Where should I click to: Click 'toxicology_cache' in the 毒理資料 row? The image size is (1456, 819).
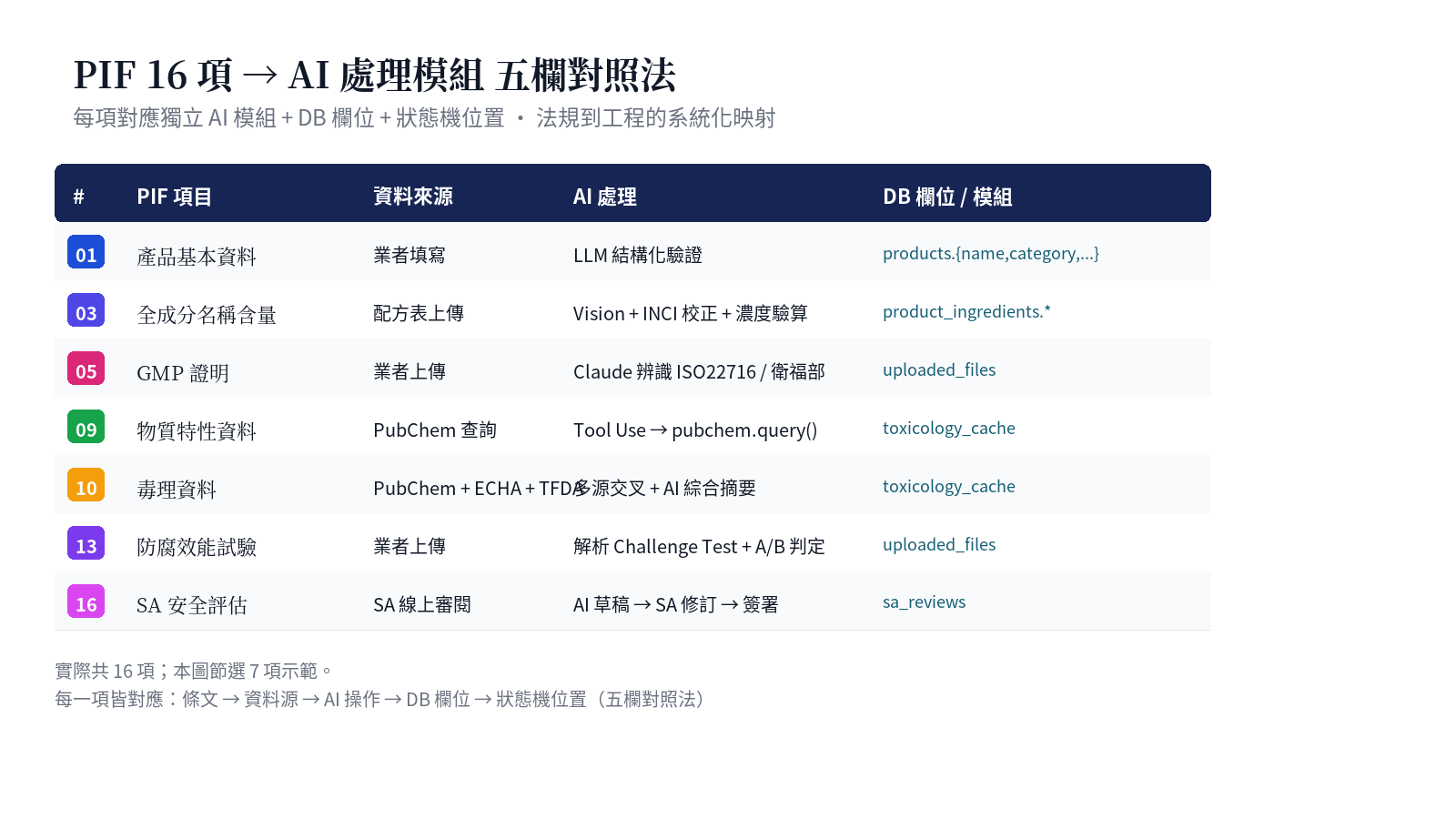point(949,487)
